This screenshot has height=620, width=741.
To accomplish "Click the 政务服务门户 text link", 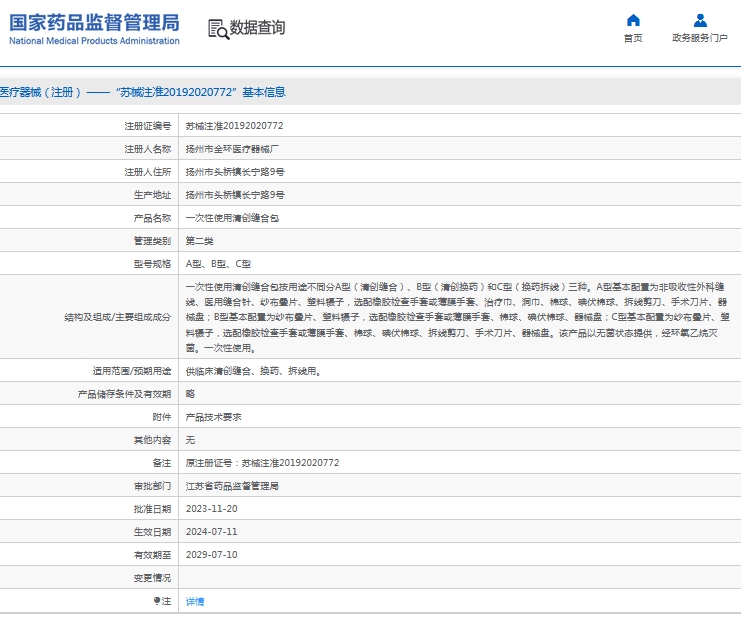I will tap(700, 38).
